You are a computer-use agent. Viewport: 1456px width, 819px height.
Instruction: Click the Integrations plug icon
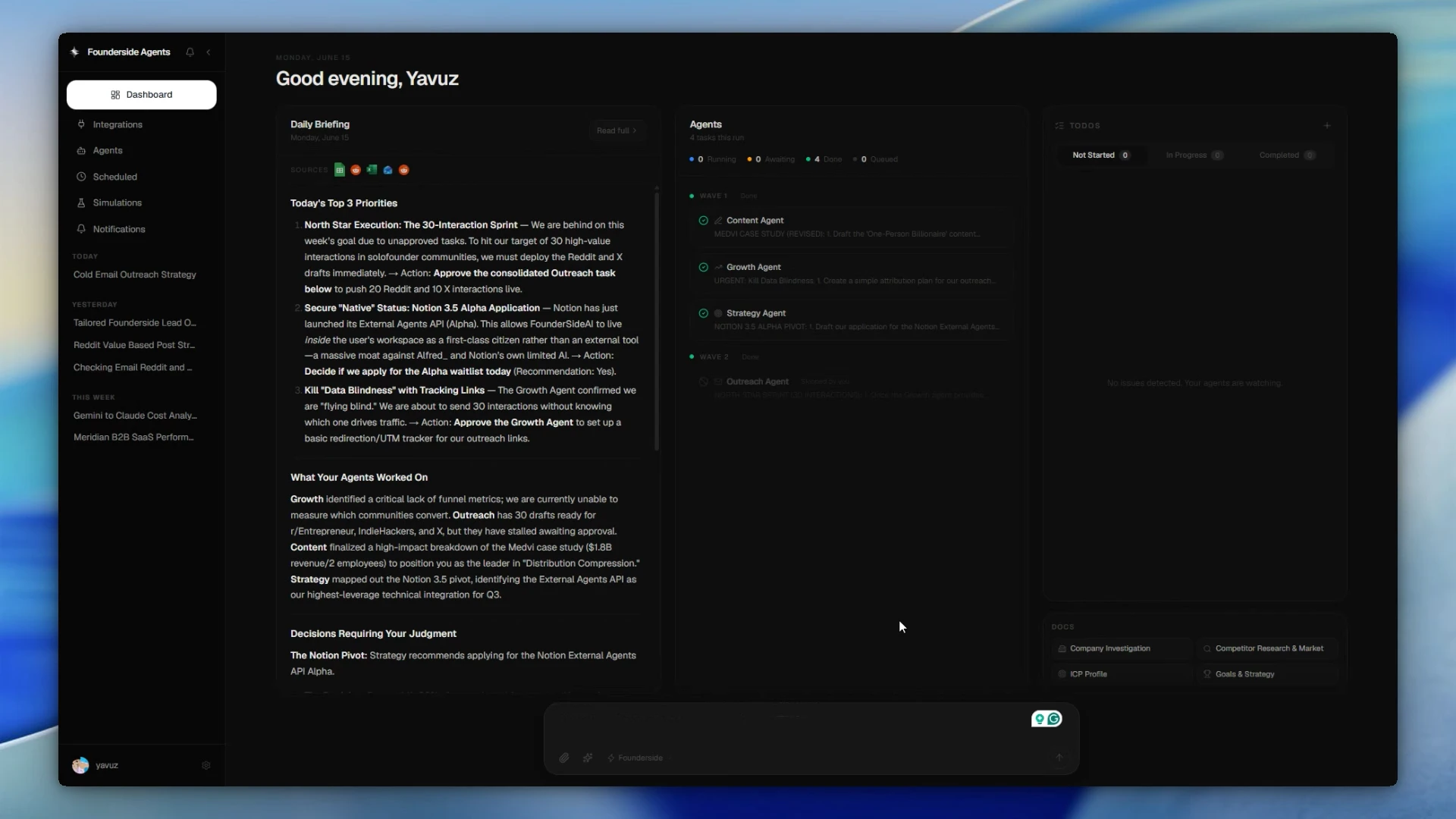(81, 124)
